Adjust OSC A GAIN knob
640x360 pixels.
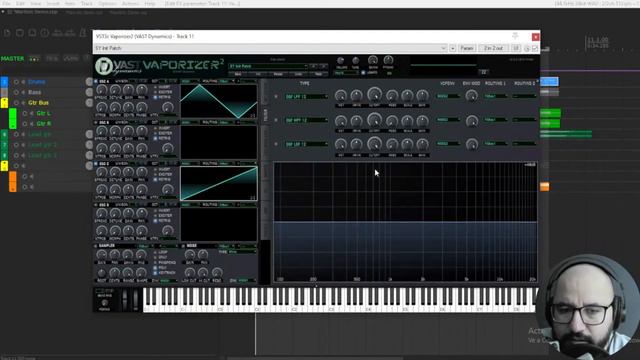coord(129,90)
